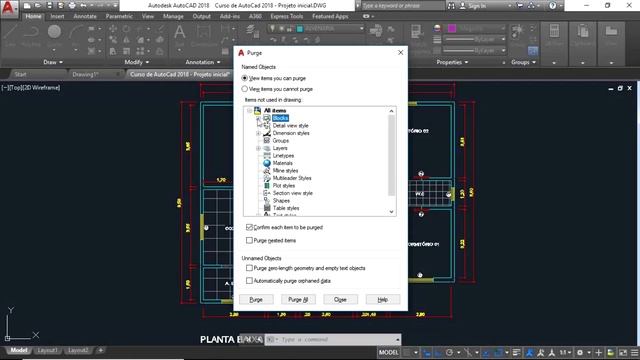This screenshot has width=640, height=360.
Task: Enable 'Purge nested items' checkbox
Action: 249,240
